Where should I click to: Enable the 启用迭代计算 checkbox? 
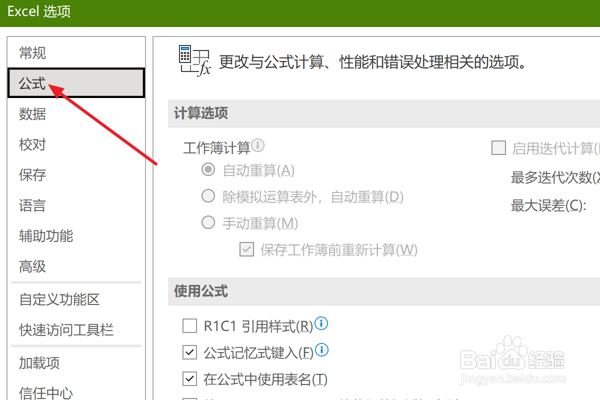(498, 148)
